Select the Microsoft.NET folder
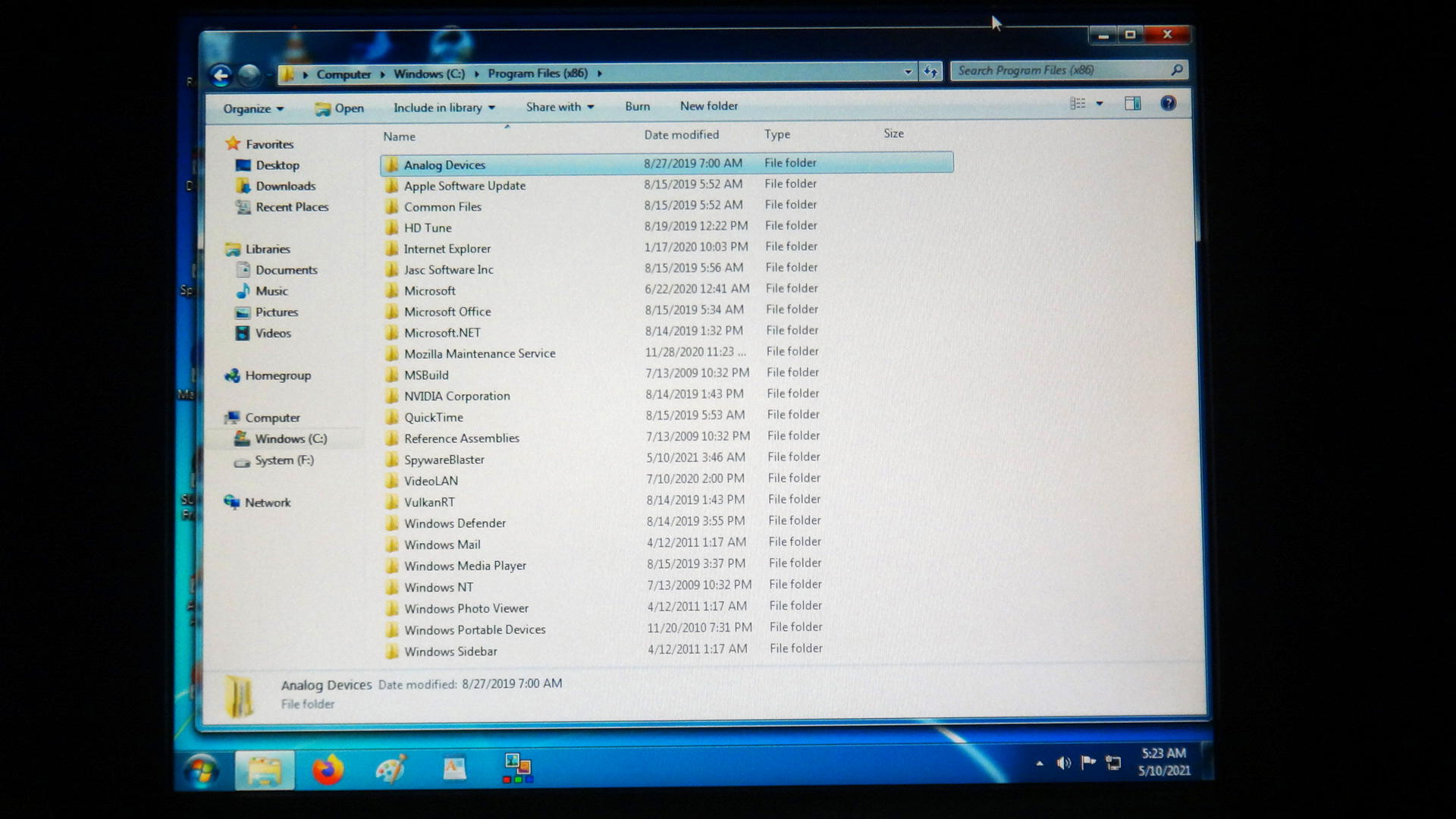This screenshot has height=819, width=1456. (x=442, y=333)
